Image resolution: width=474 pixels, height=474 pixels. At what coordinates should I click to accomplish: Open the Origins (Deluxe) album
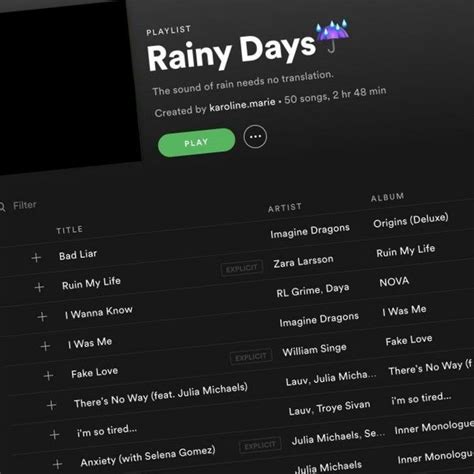[x=411, y=220]
